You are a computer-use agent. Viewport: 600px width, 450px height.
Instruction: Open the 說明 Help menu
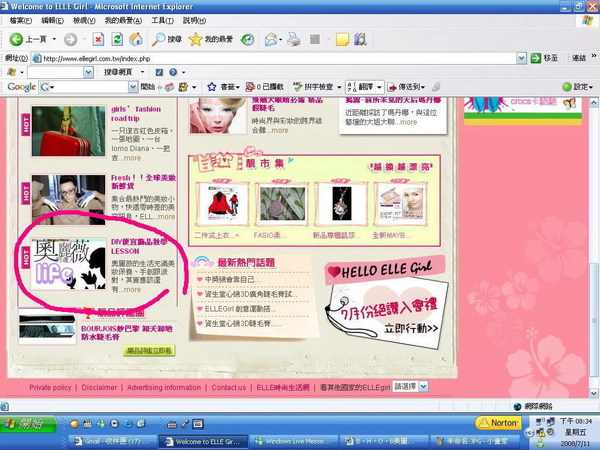click(194, 21)
